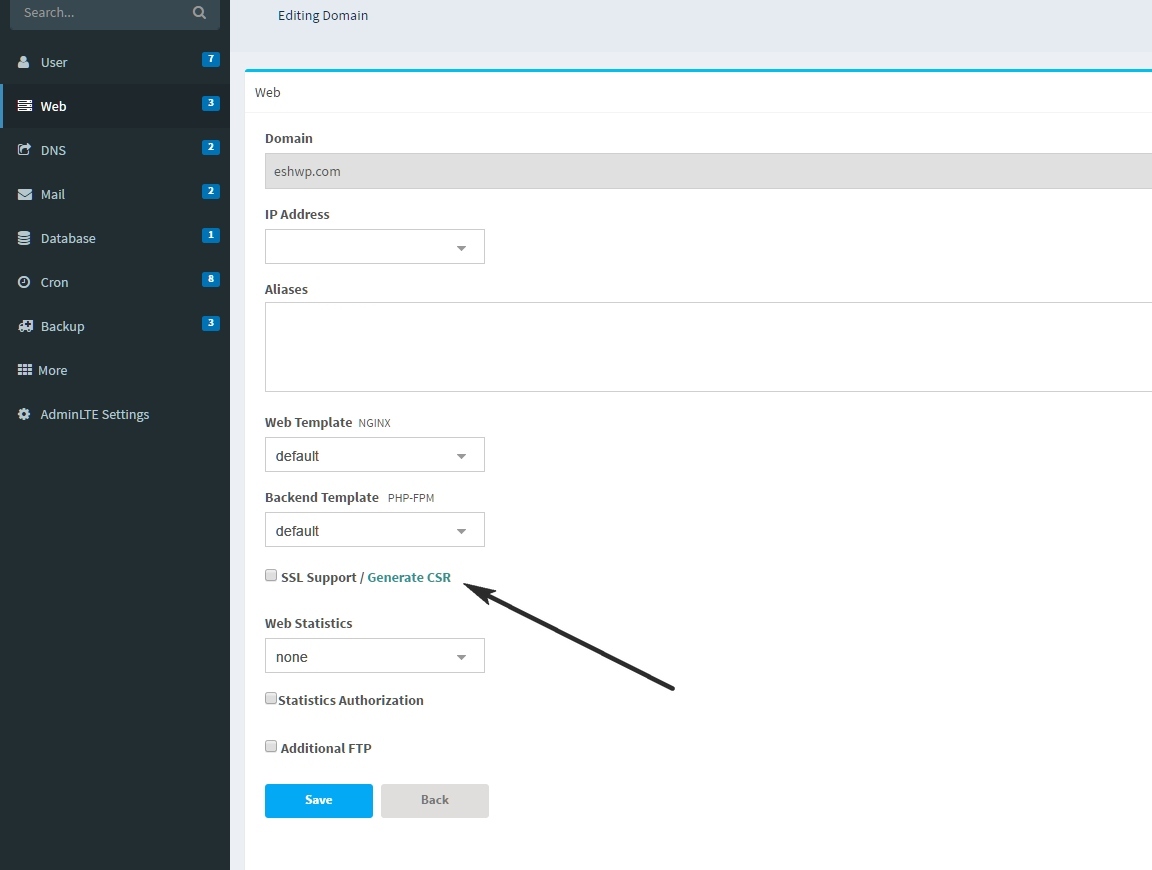Enable the SSL Support checkbox
Viewport: 1152px width, 870px height.
271,576
